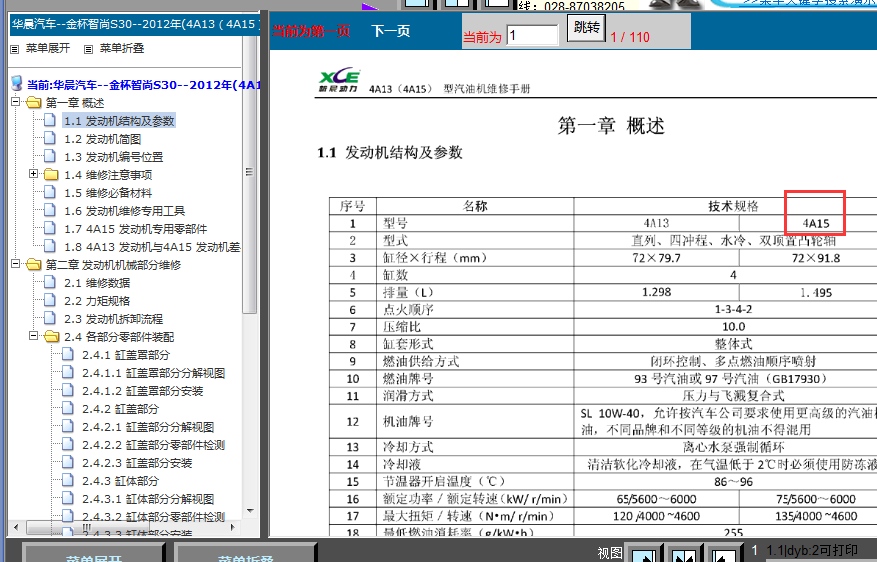This screenshot has height=562, width=877.
Task: Click the page number input field
Action: point(532,35)
